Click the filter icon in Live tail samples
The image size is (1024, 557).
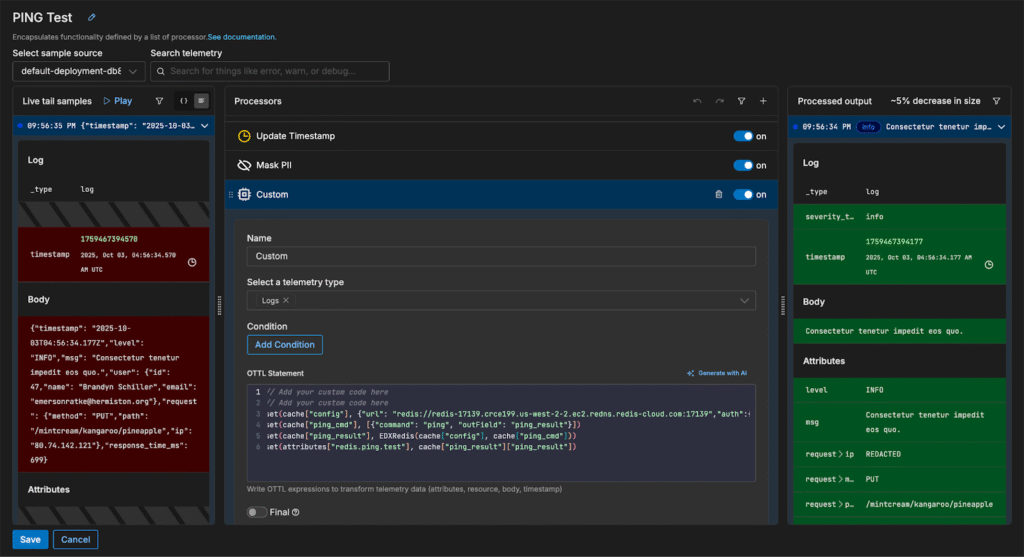point(159,101)
